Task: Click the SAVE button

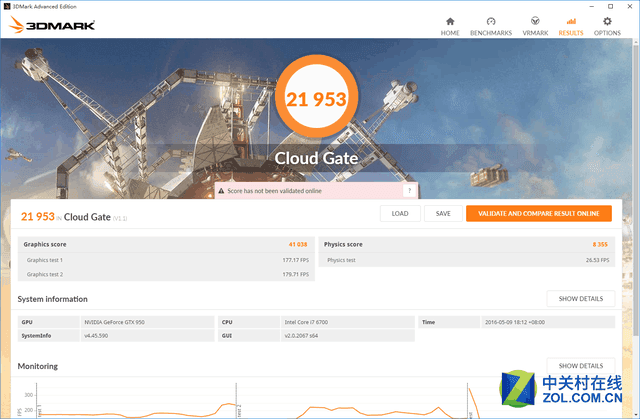Action: coord(443,213)
